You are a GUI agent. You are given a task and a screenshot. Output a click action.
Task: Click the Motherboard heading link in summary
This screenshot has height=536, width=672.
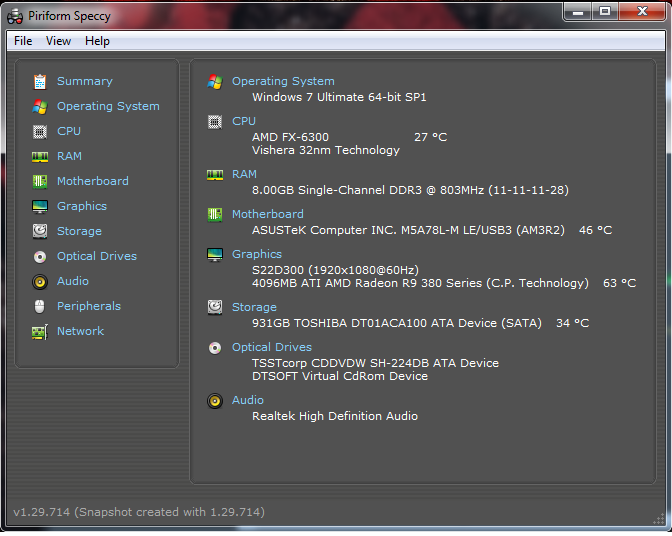(x=268, y=214)
